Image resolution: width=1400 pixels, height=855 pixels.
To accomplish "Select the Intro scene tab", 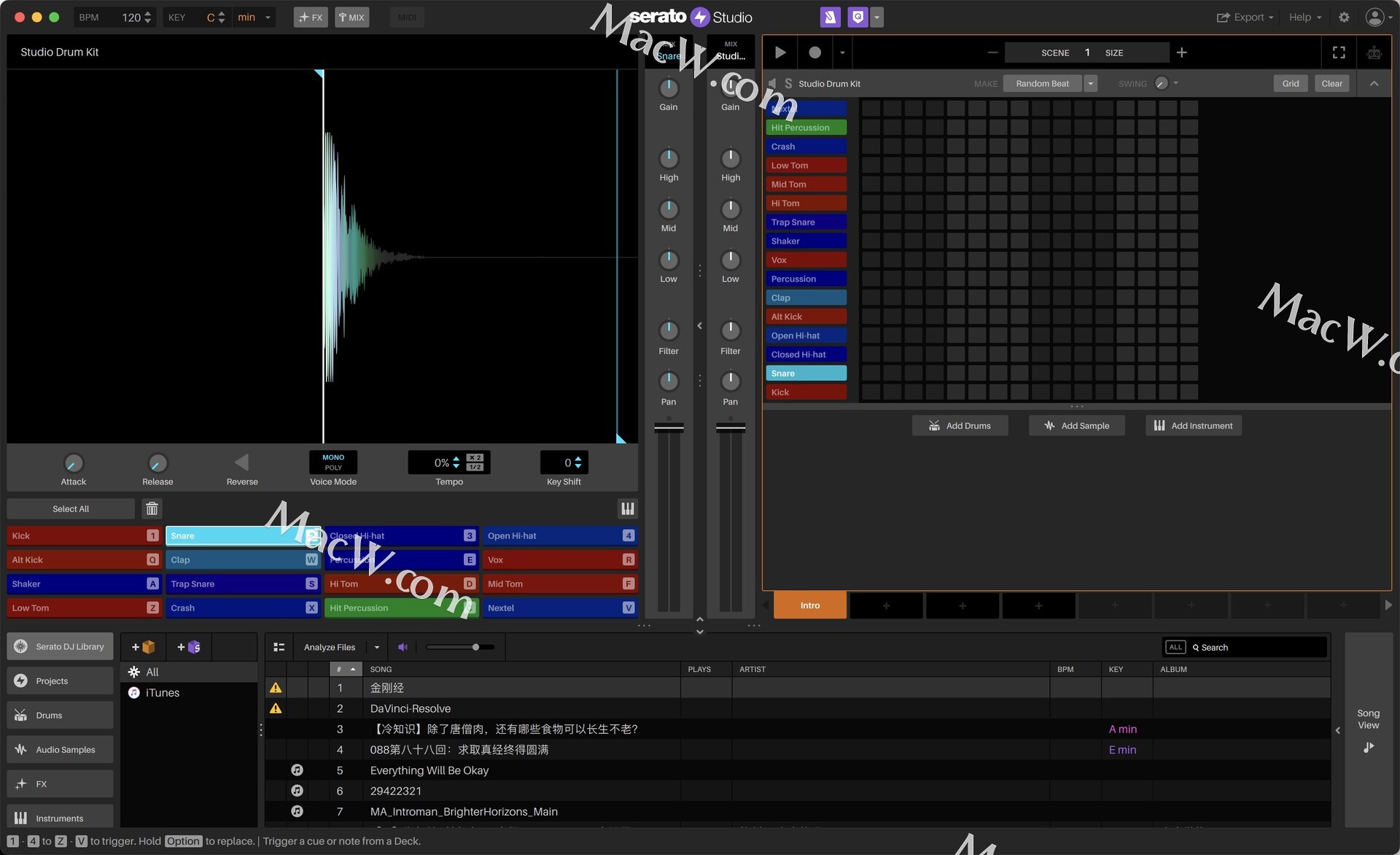I will tap(810, 606).
